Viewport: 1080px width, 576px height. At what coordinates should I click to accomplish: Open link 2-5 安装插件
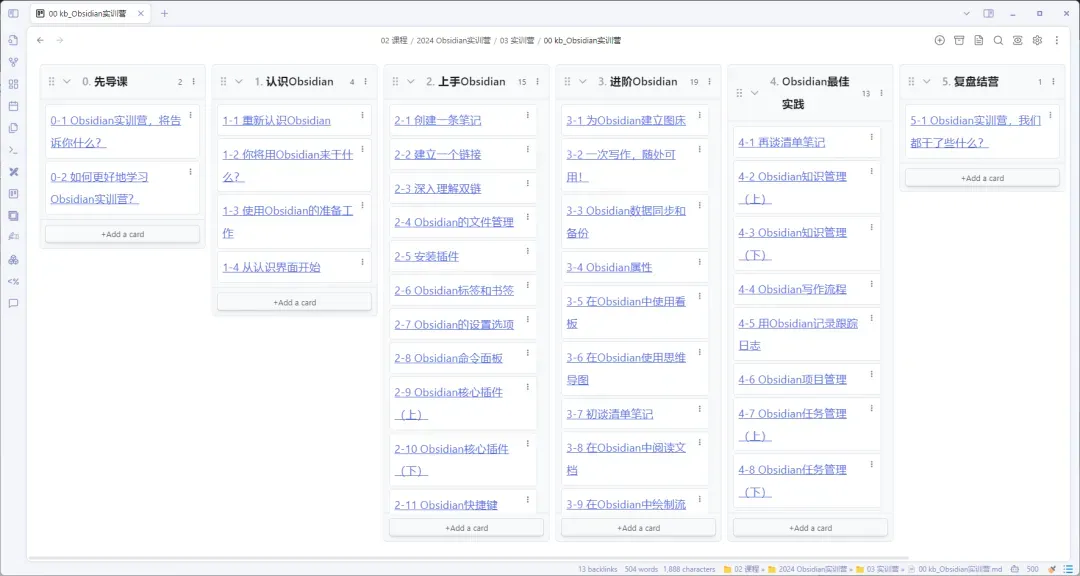click(426, 256)
